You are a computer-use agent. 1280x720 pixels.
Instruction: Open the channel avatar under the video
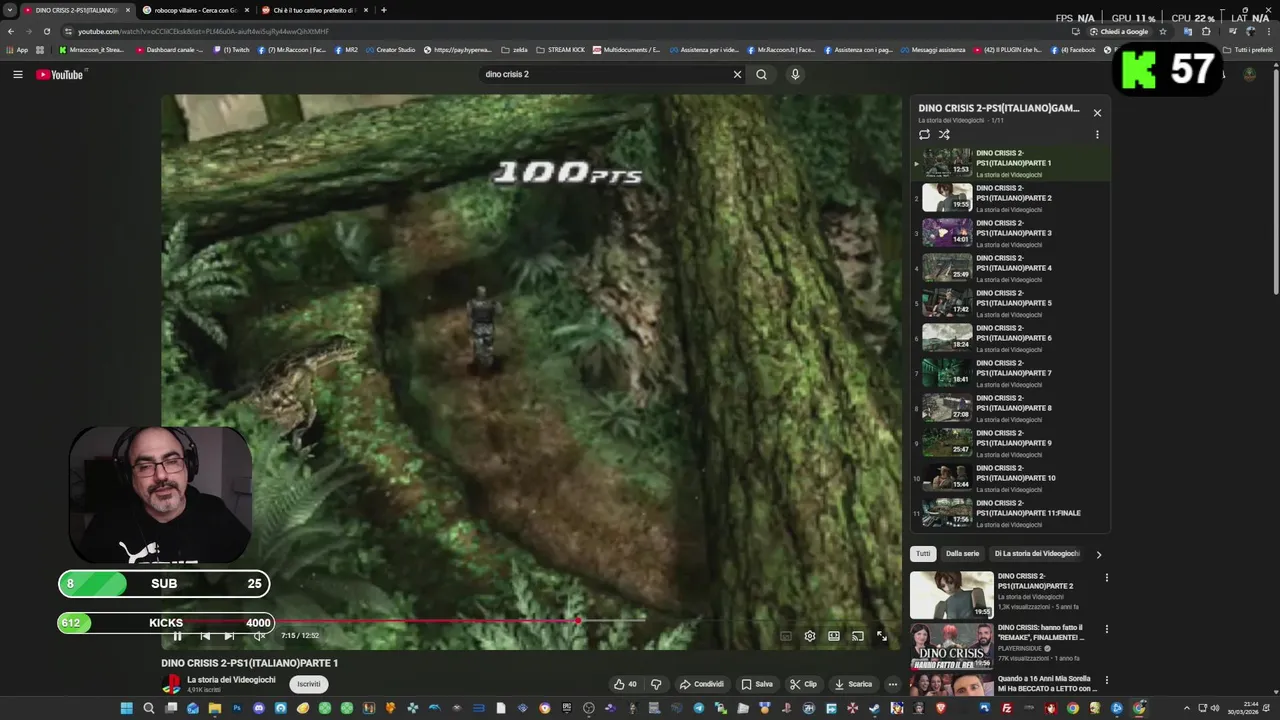coord(171,684)
